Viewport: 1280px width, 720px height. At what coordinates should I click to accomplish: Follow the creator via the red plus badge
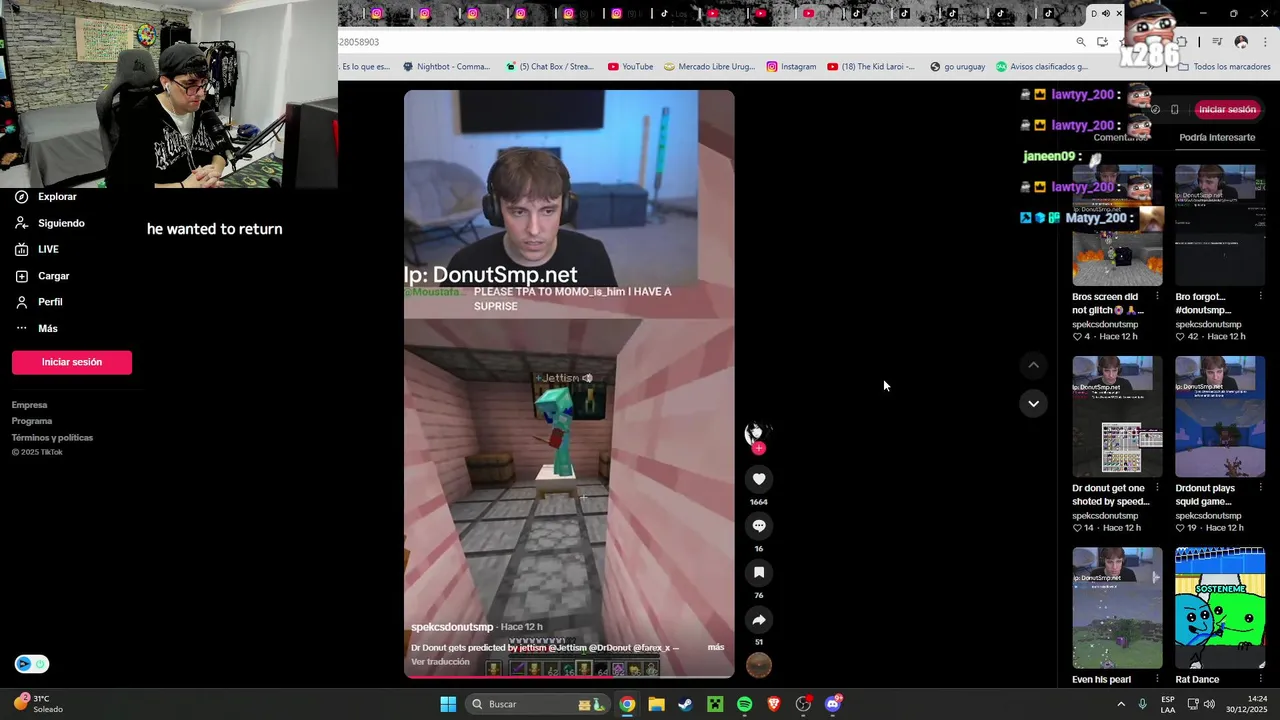pyautogui.click(x=759, y=449)
